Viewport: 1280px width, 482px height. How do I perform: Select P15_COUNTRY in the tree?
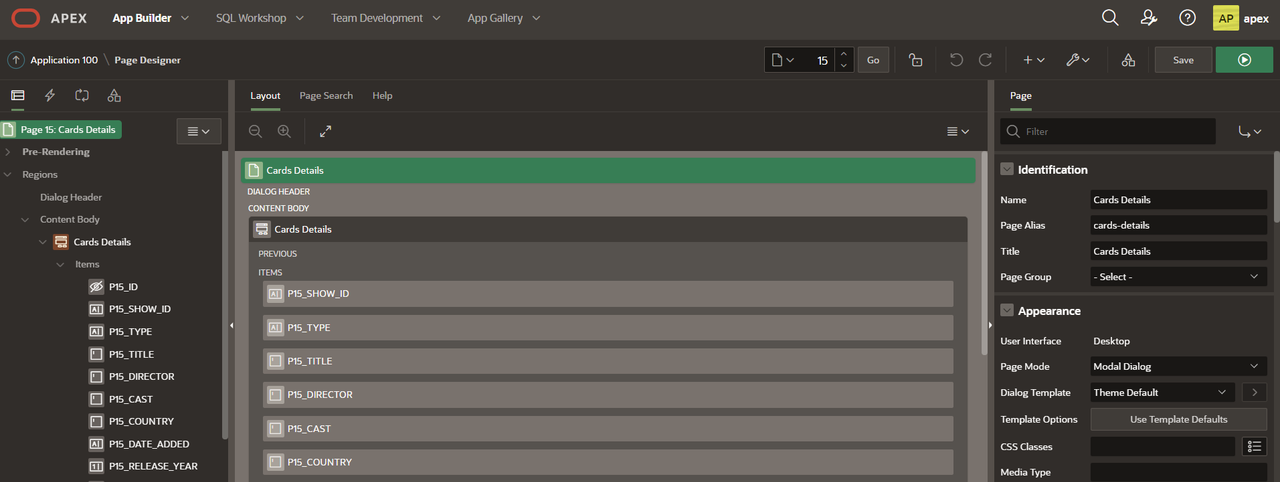pyautogui.click(x=131, y=421)
